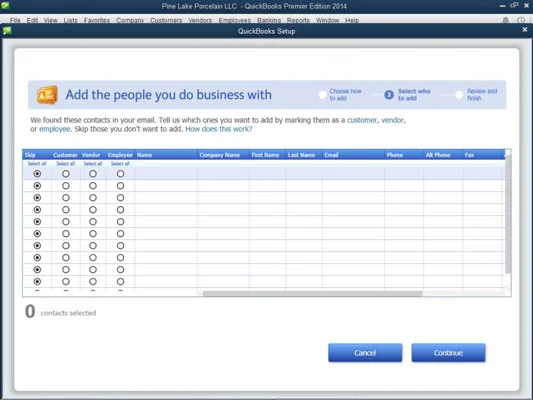Click the Company Name column header
The image size is (533, 400).
pyautogui.click(x=223, y=155)
